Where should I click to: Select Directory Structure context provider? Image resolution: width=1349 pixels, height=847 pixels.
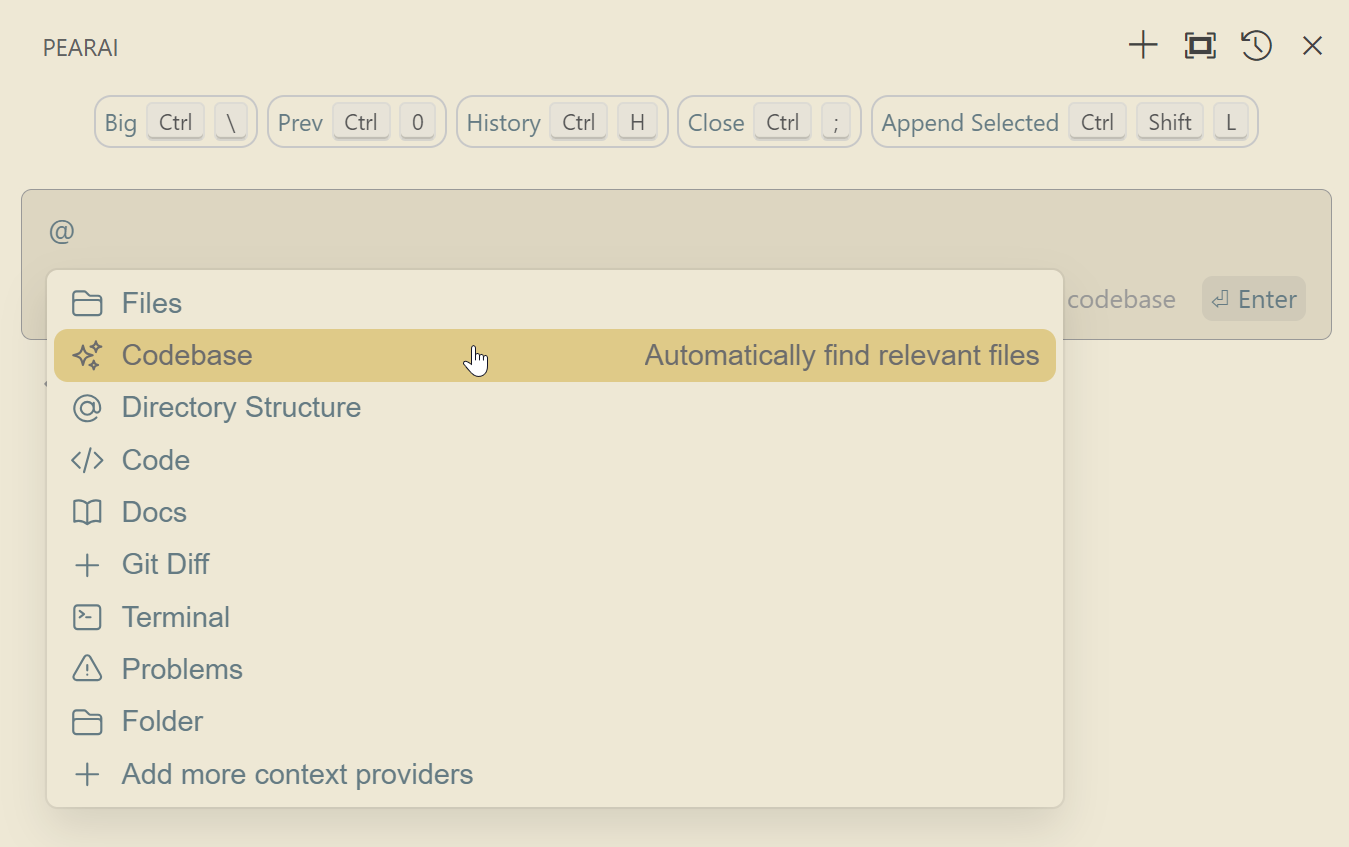pos(241,408)
